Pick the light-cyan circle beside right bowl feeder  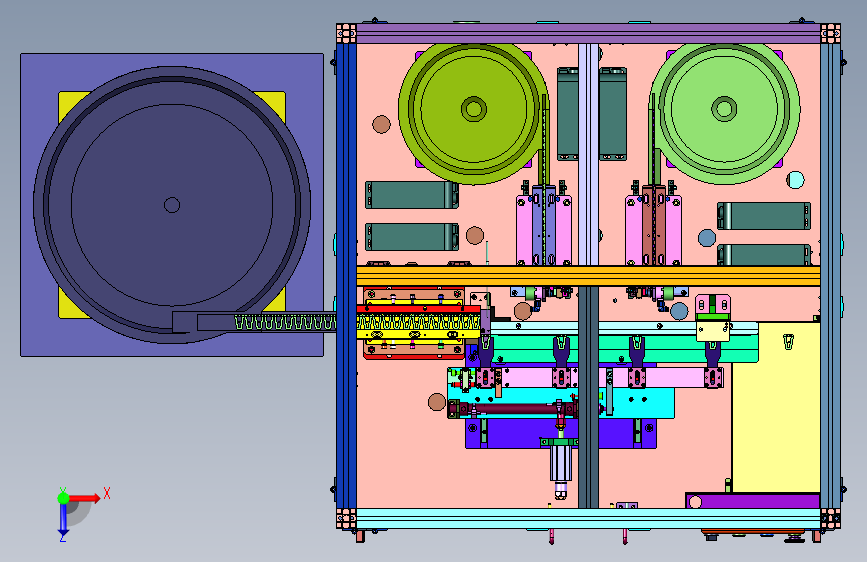point(795,180)
